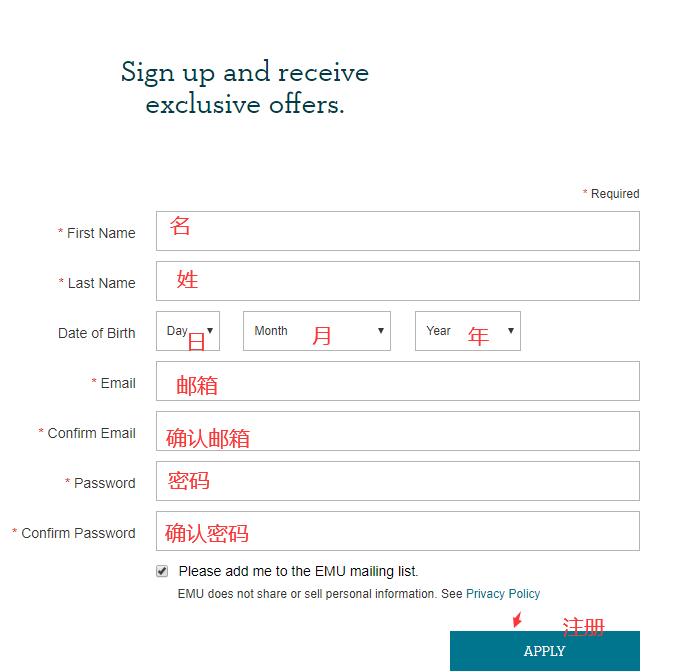Click the First Name input field
Image resolution: width=681 pixels, height=672 pixels.
pyautogui.click(x=397, y=231)
